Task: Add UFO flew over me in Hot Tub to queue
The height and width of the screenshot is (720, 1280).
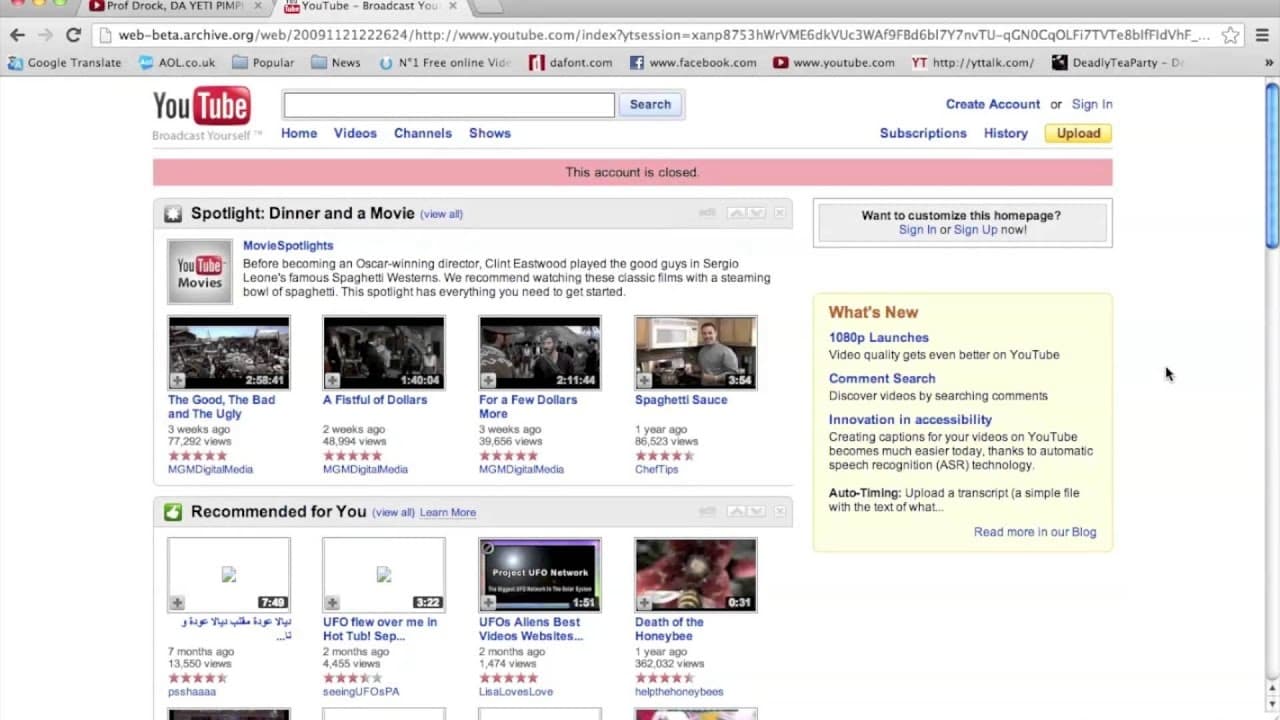Action: tap(332, 603)
